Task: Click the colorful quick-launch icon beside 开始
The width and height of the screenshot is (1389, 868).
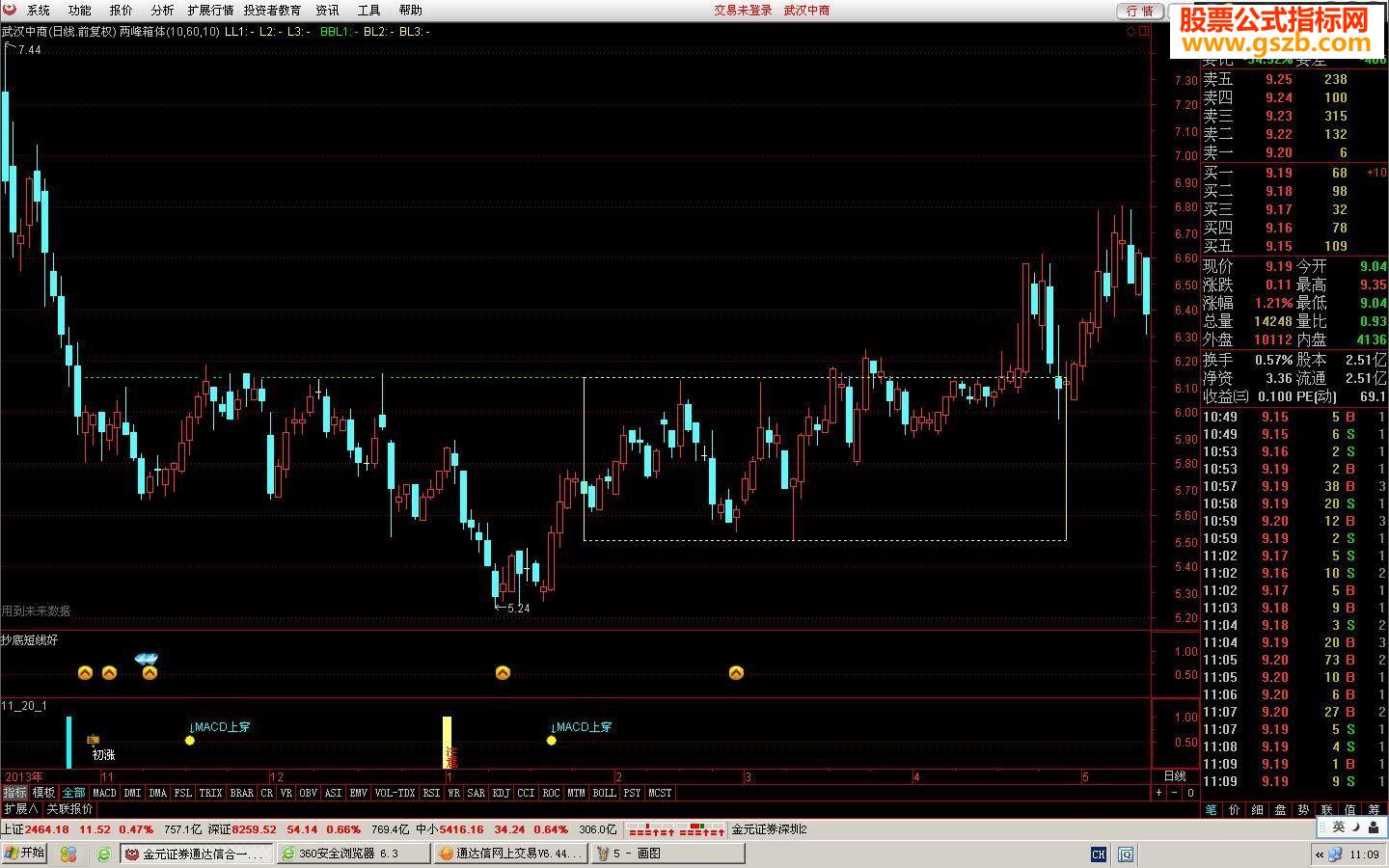Action: [68, 854]
